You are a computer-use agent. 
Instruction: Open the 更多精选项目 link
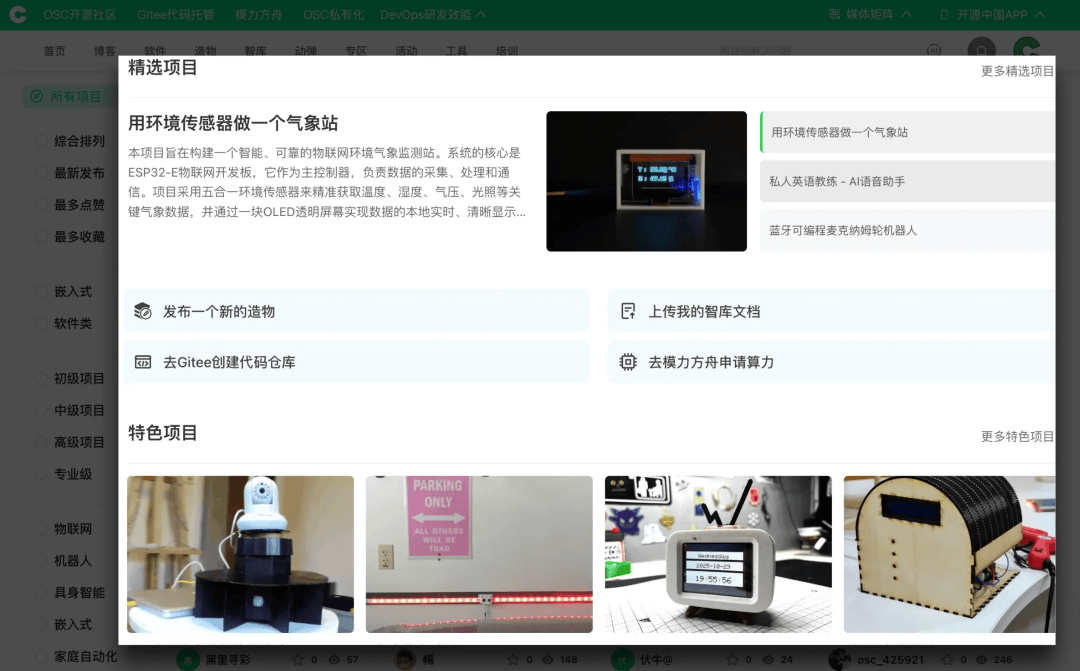(x=1017, y=71)
